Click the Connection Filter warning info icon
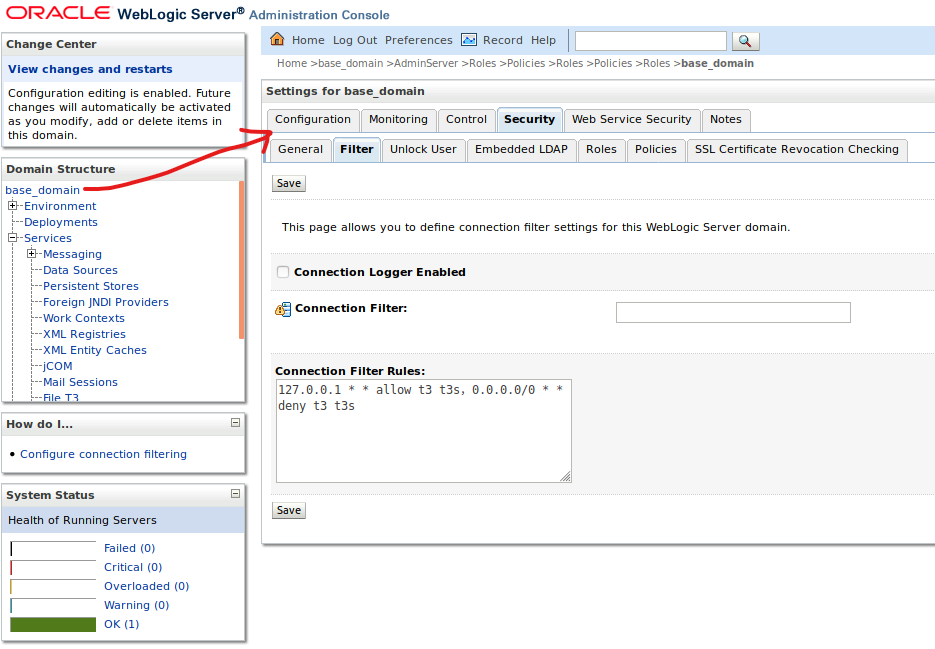 283,309
